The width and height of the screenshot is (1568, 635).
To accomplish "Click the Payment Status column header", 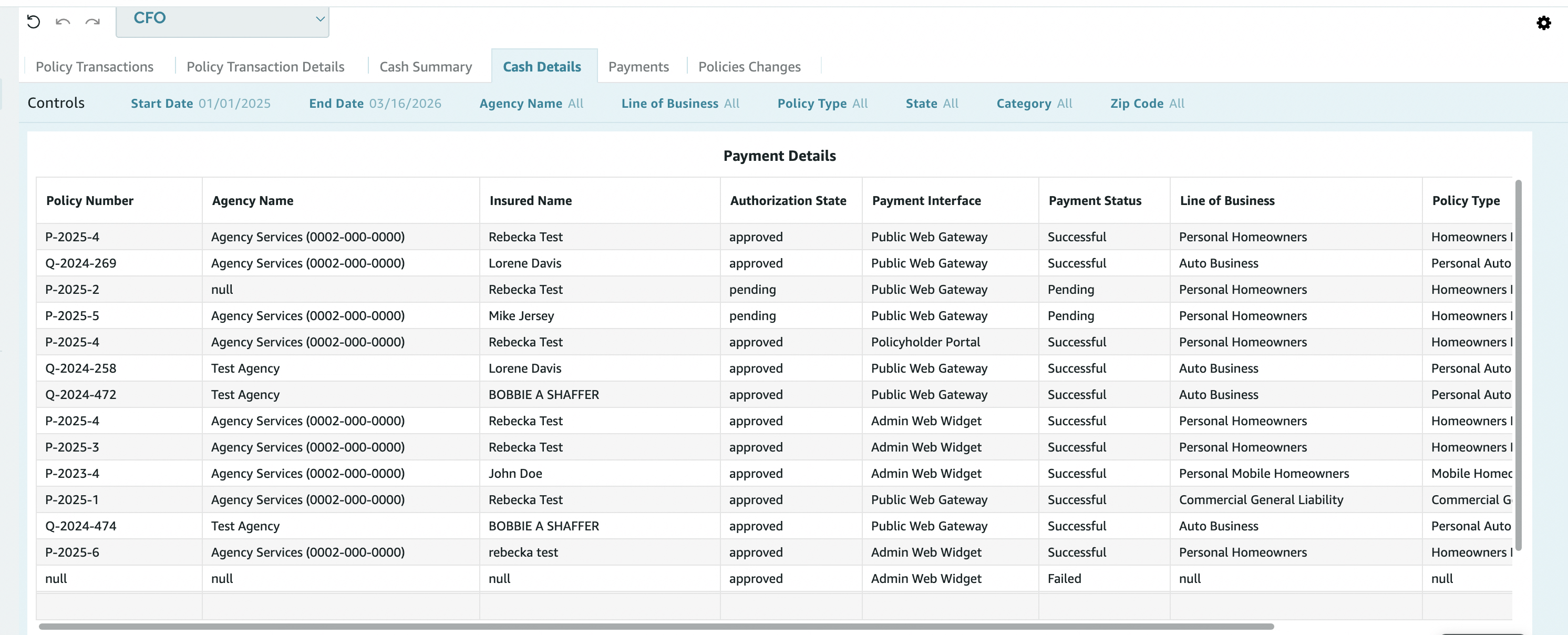I will 1095,201.
